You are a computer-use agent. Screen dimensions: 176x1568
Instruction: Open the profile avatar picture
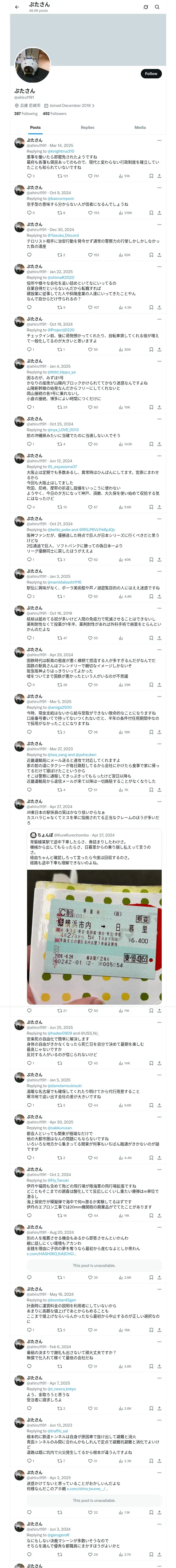tap(32, 65)
